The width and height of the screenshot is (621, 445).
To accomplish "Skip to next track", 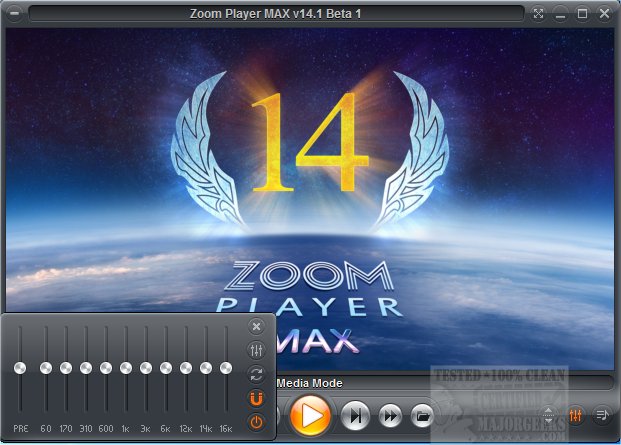I will click(354, 414).
